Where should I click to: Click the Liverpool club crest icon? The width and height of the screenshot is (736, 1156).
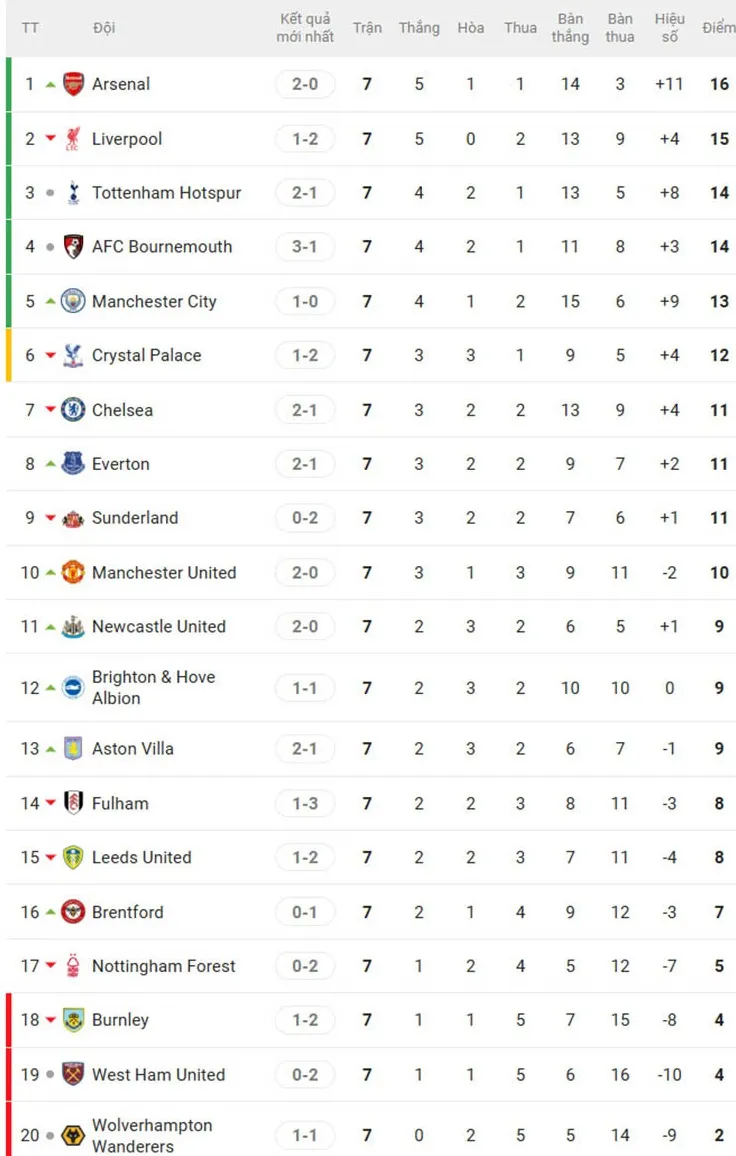point(73,138)
